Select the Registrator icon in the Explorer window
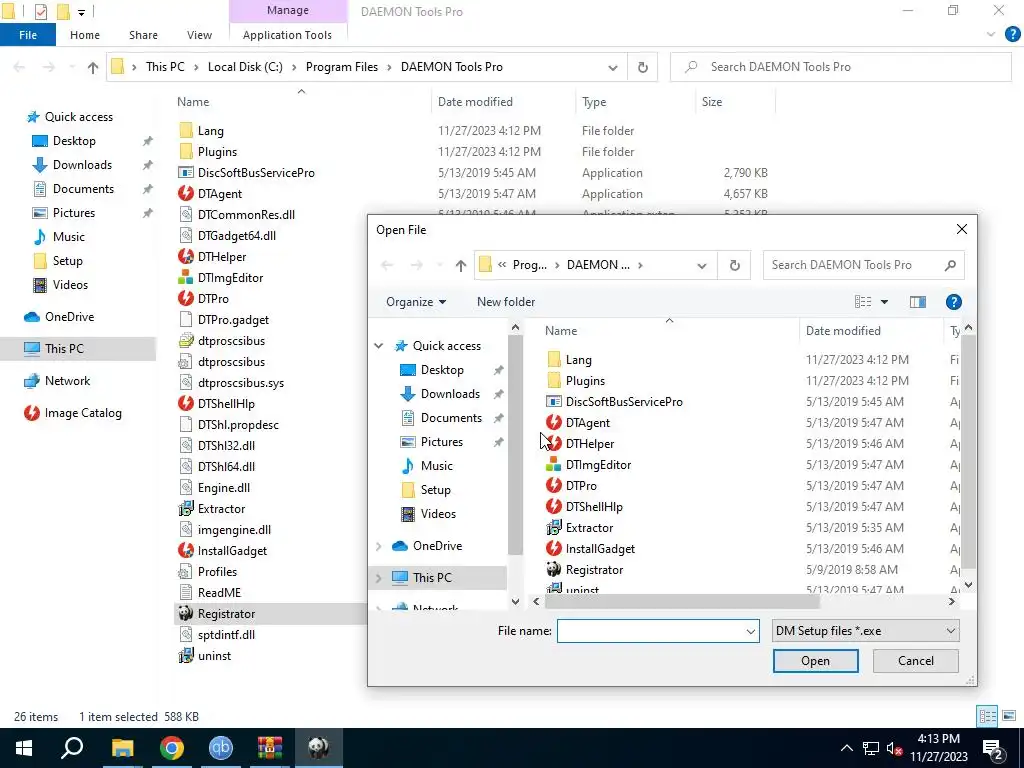 tap(186, 613)
